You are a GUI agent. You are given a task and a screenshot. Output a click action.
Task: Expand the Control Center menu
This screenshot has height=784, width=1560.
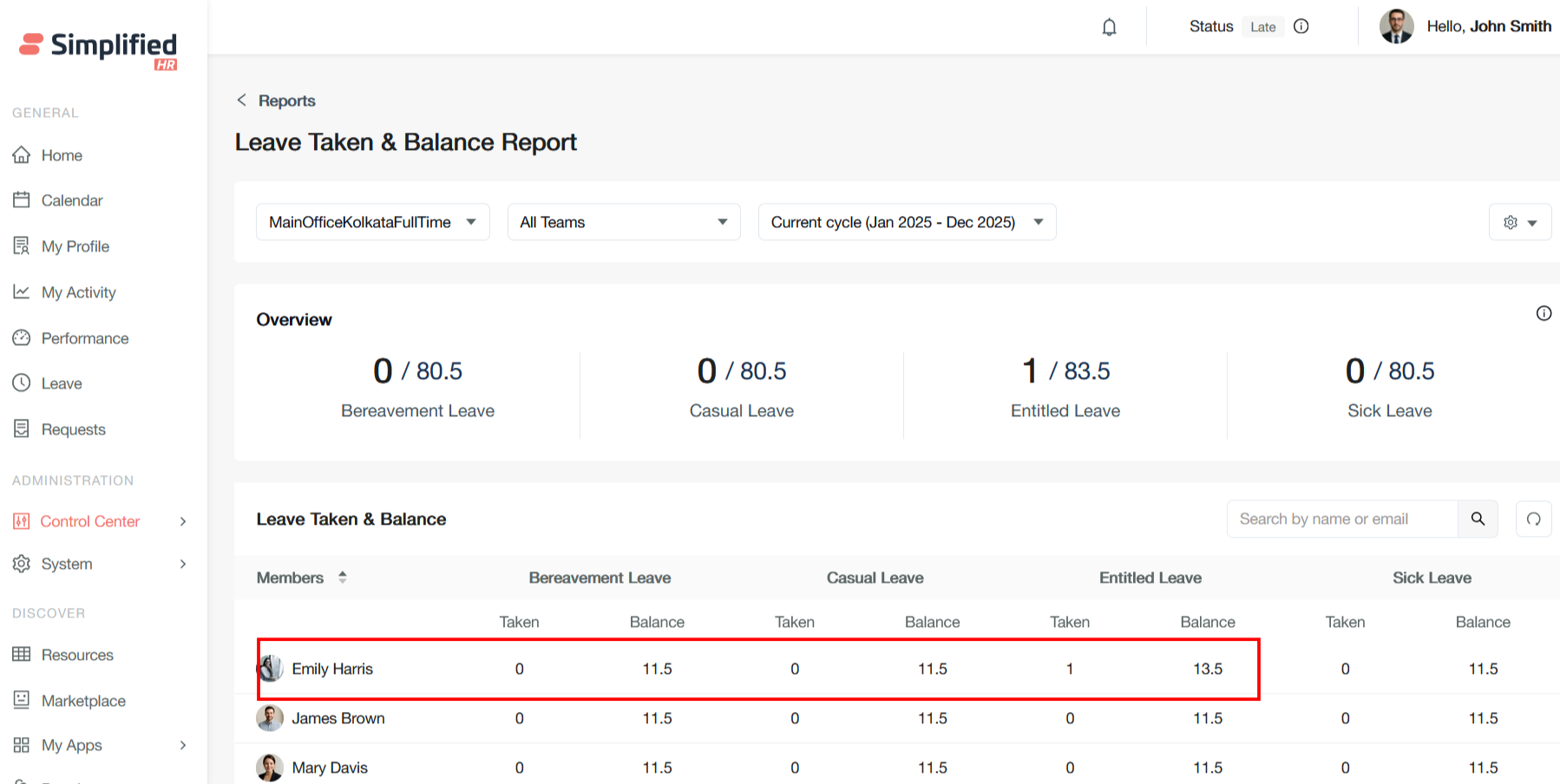pyautogui.click(x=101, y=521)
